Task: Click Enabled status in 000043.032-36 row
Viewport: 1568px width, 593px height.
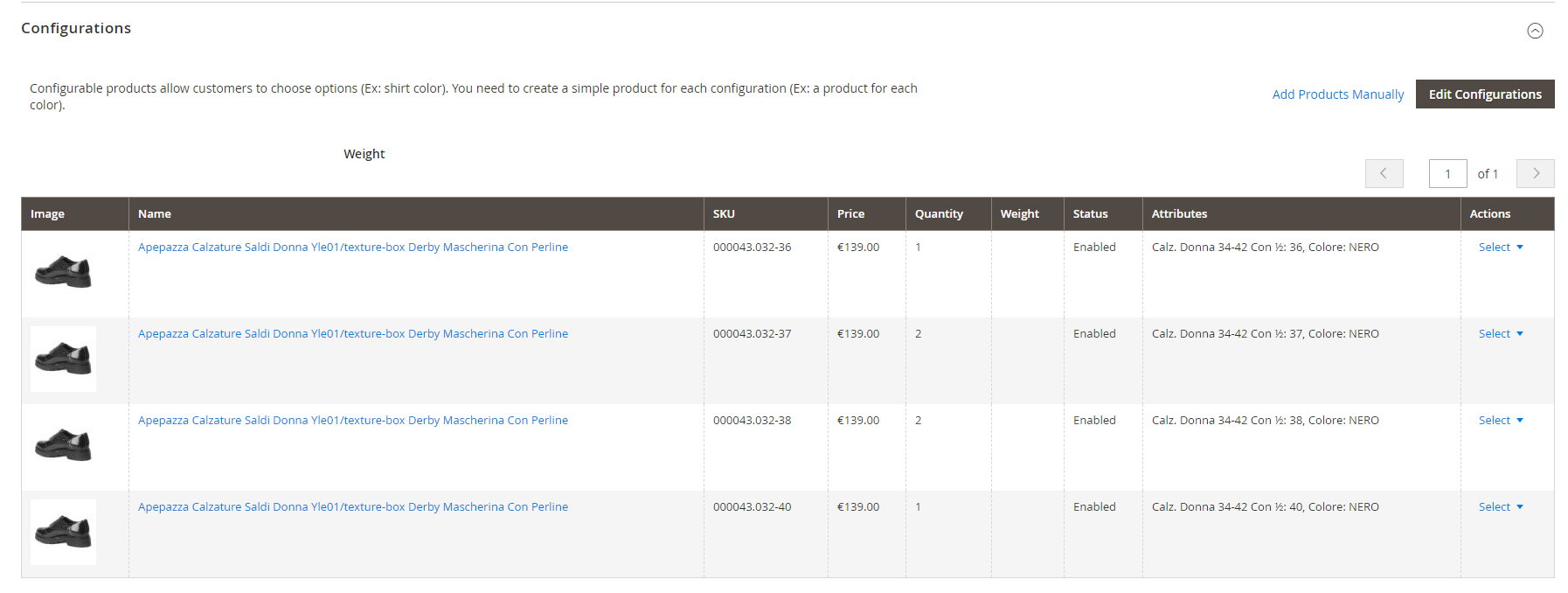Action: tap(1094, 248)
